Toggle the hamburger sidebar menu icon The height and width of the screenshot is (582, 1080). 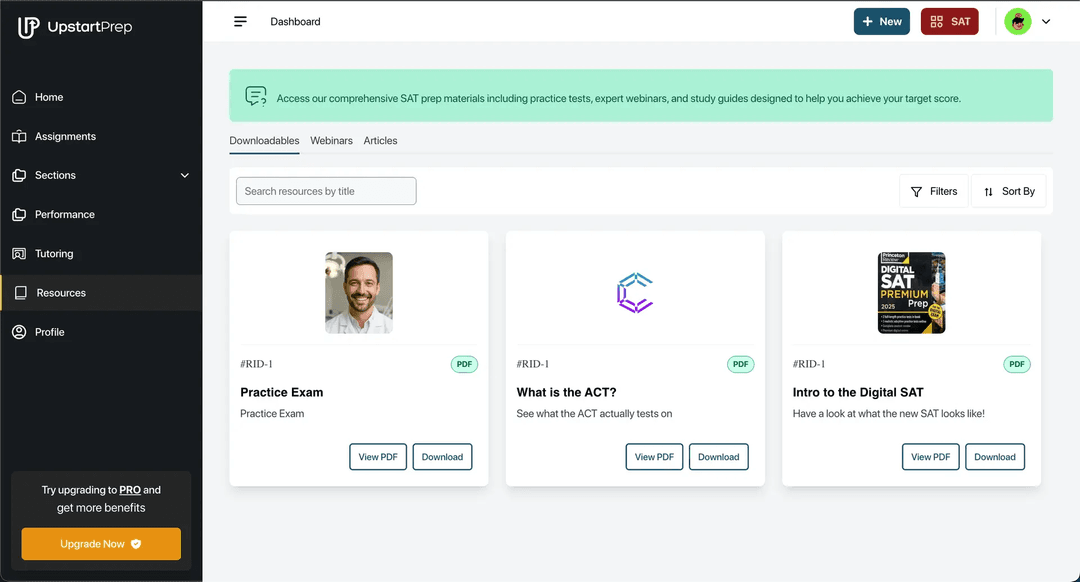click(240, 21)
